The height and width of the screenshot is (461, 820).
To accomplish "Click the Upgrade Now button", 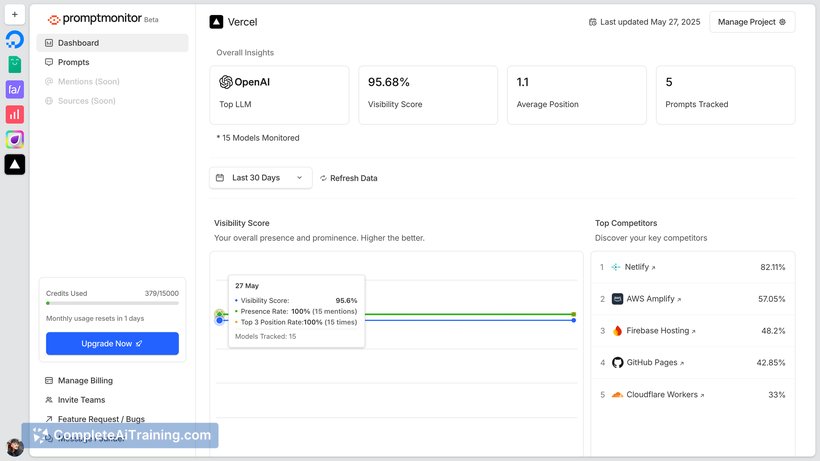I will pyautogui.click(x=112, y=343).
